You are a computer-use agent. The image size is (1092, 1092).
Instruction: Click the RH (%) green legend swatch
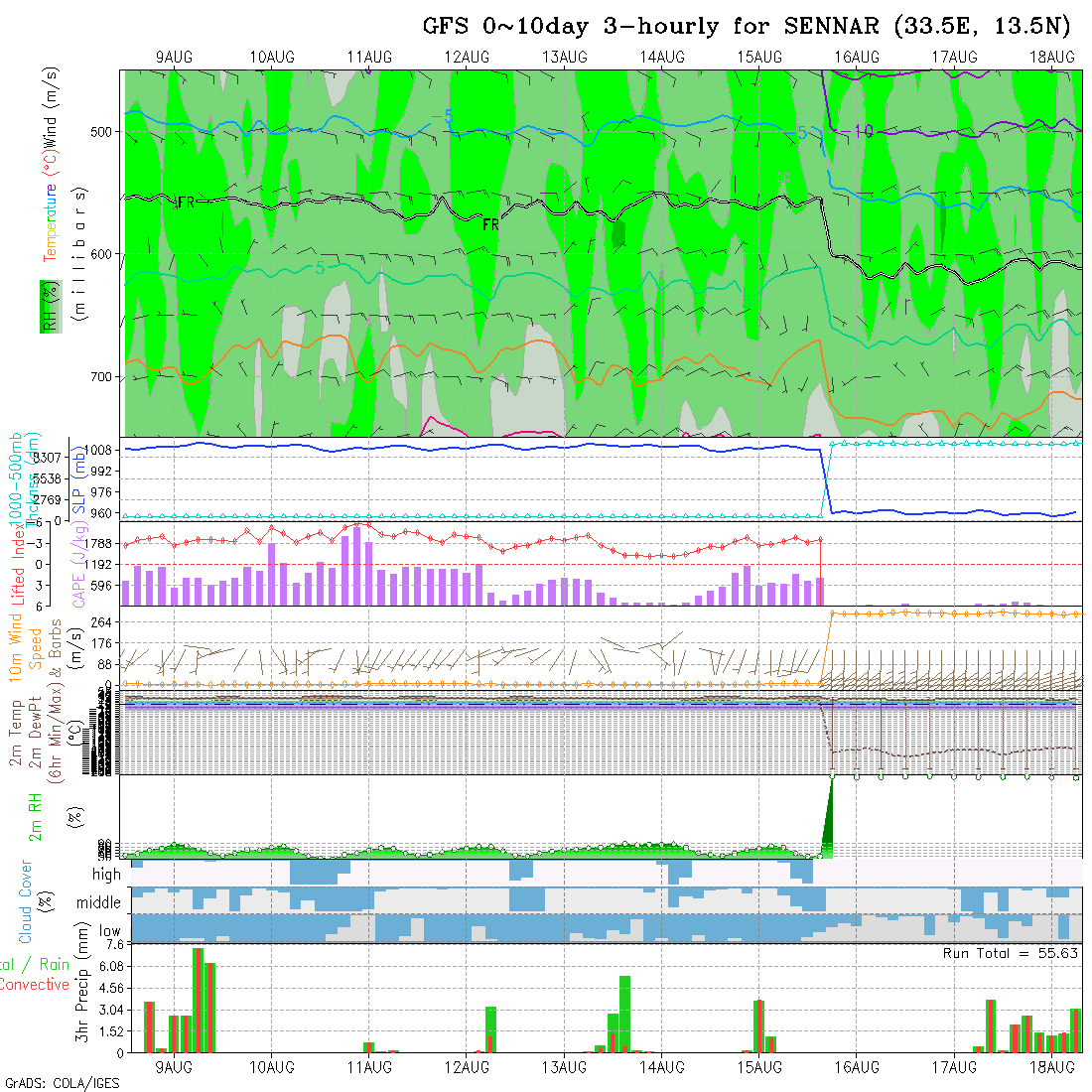(51, 307)
